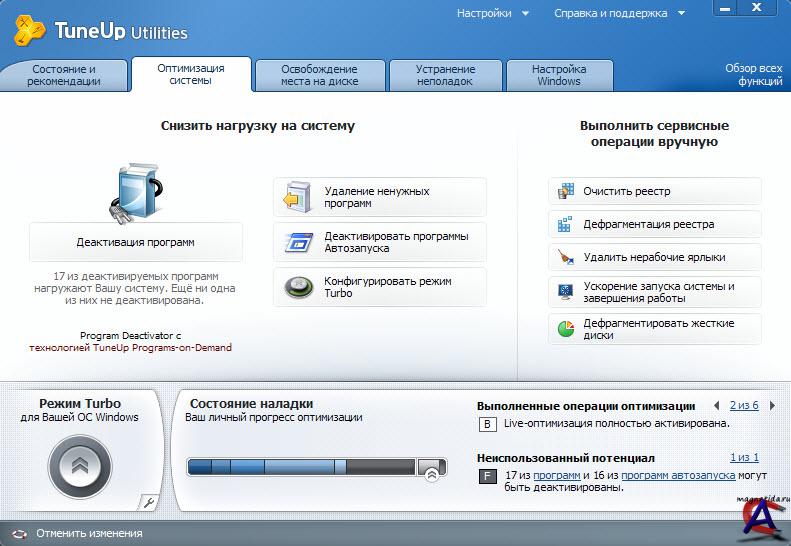Click the 2 из 6 link
Image resolution: width=791 pixels, height=546 pixels.
pyautogui.click(x=744, y=405)
